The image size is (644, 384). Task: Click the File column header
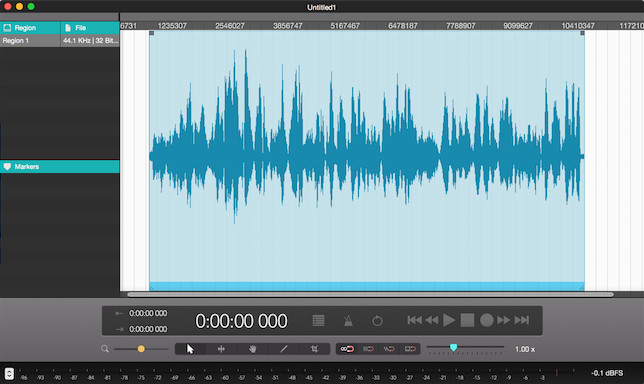(x=90, y=28)
